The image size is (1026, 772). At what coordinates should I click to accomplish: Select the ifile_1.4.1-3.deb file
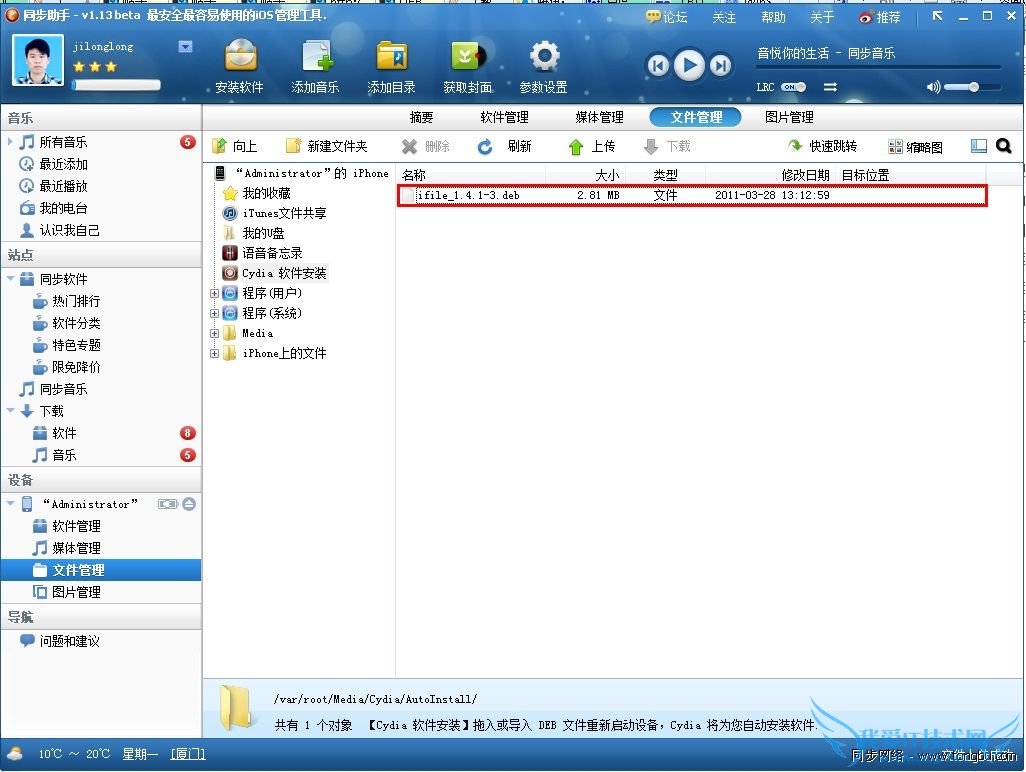click(x=692, y=195)
